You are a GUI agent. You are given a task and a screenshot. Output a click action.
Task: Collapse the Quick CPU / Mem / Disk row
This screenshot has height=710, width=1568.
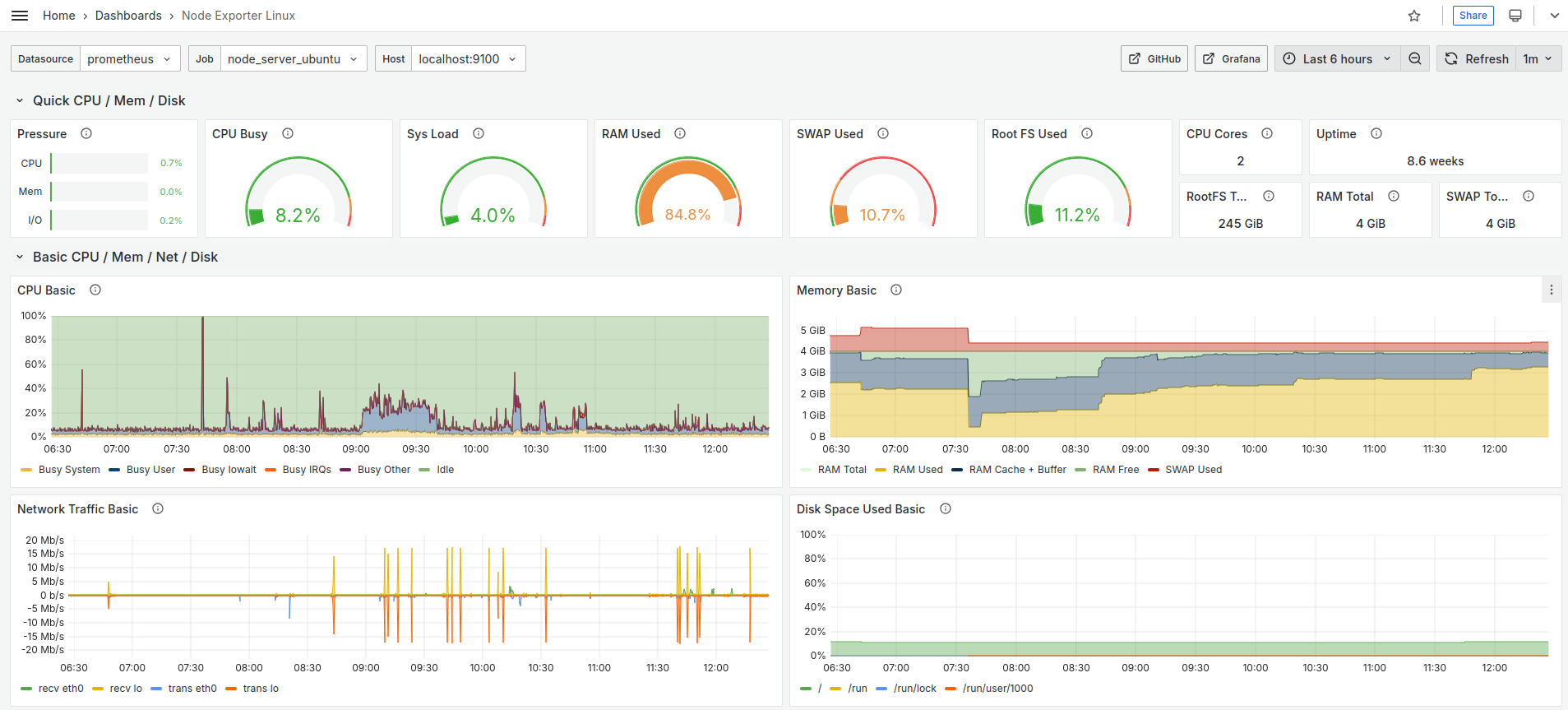pos(20,100)
